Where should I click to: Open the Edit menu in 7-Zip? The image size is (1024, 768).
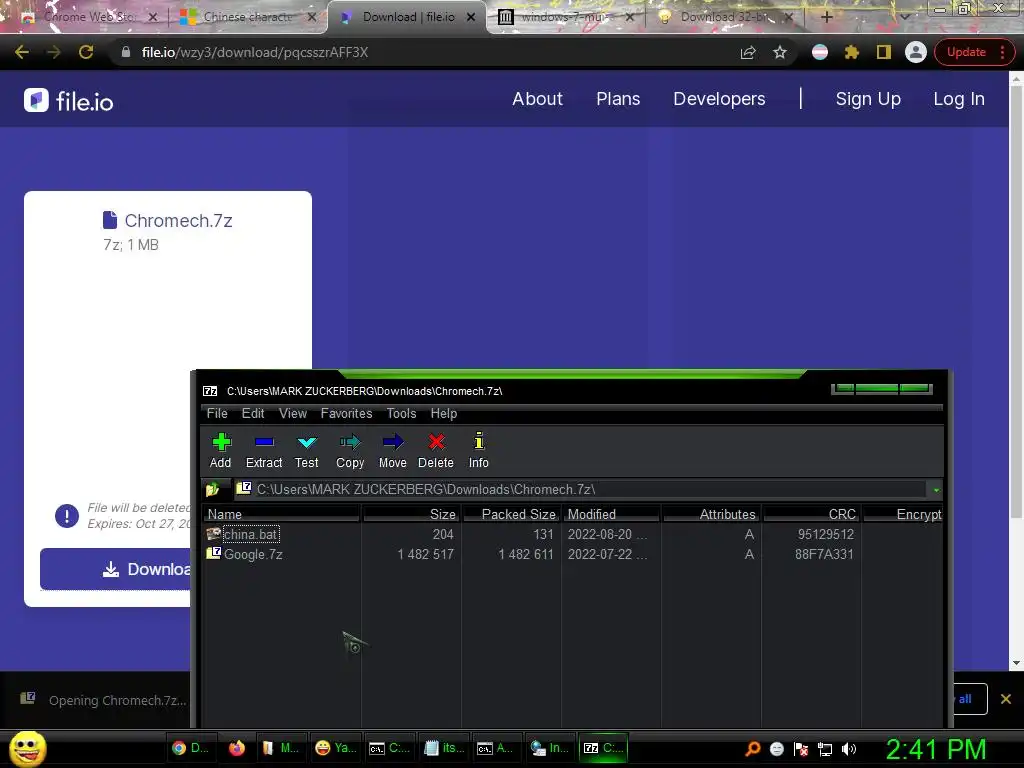253,413
